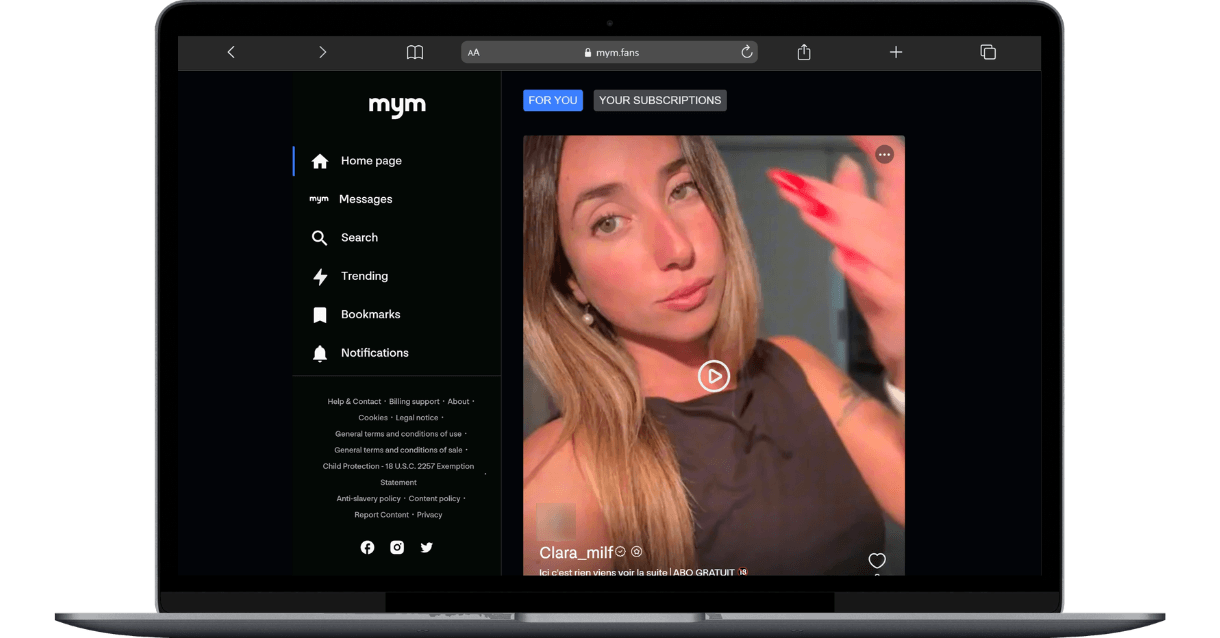Open the Instagram social icon
The width and height of the screenshot is (1220, 638).
(397, 547)
